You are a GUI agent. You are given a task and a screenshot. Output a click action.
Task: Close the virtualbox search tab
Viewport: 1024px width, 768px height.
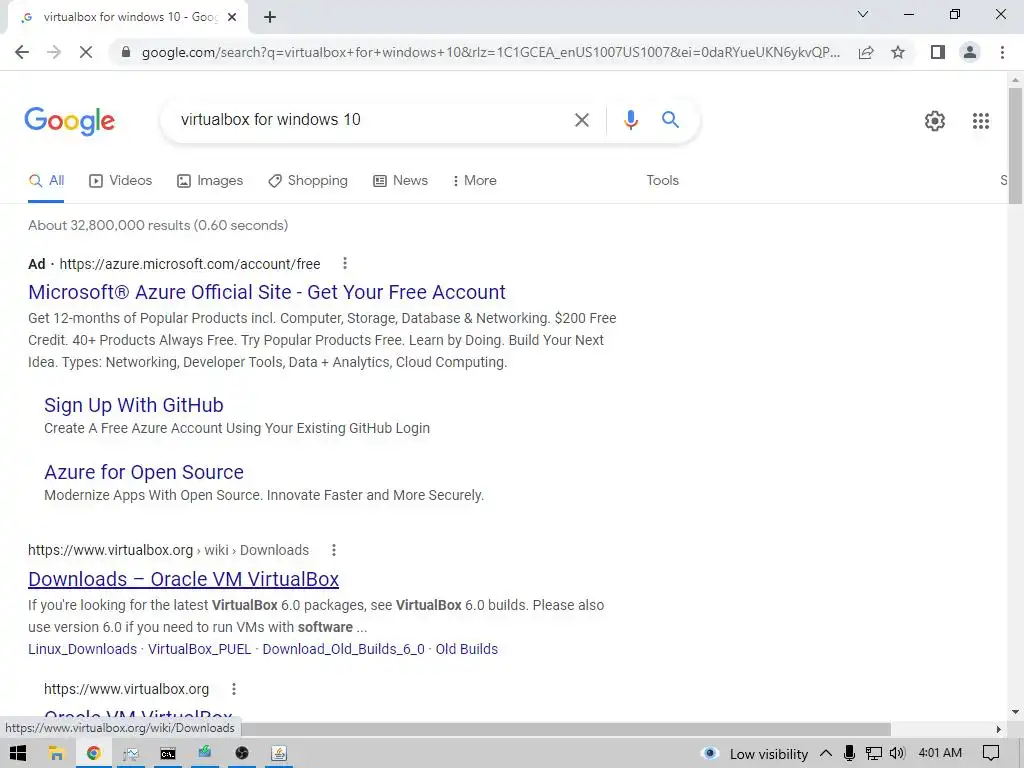tap(232, 17)
